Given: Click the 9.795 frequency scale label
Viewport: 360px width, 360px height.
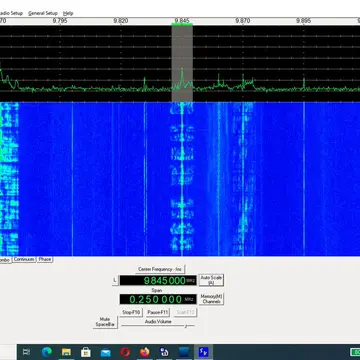Looking at the screenshot, I should (x=60, y=21).
